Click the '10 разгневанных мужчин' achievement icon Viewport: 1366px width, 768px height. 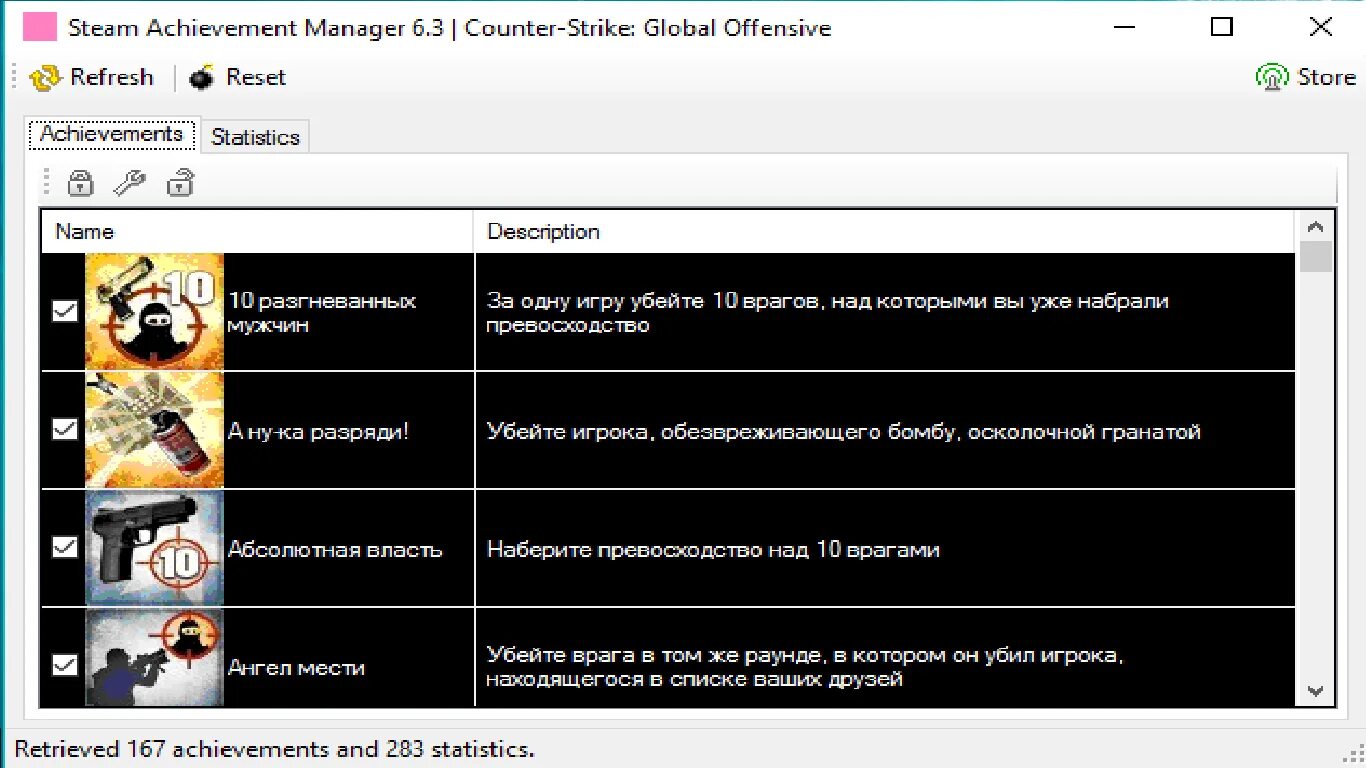[x=155, y=312]
